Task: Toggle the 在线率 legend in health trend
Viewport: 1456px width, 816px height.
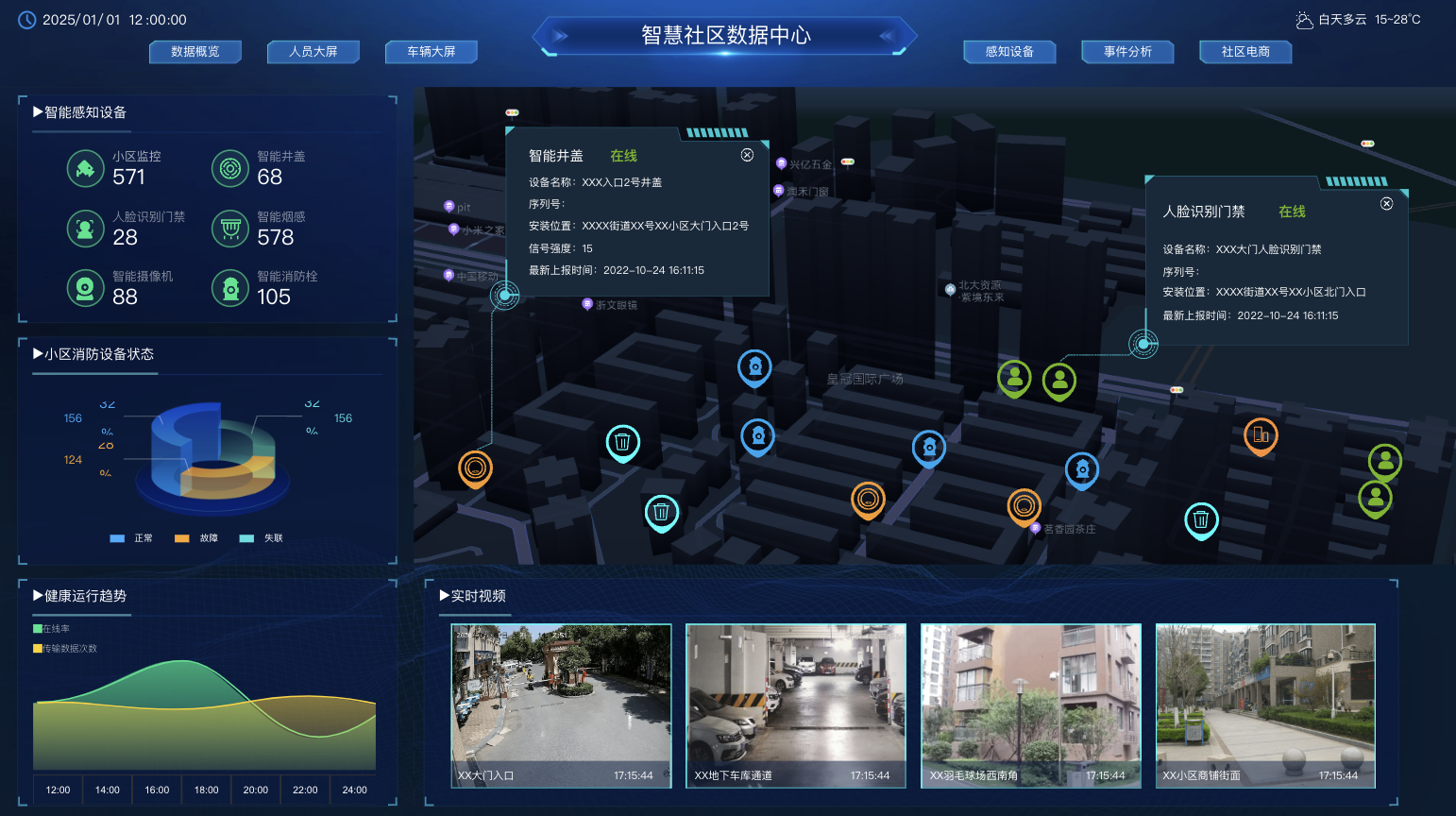Action: pyautogui.click(x=38, y=629)
